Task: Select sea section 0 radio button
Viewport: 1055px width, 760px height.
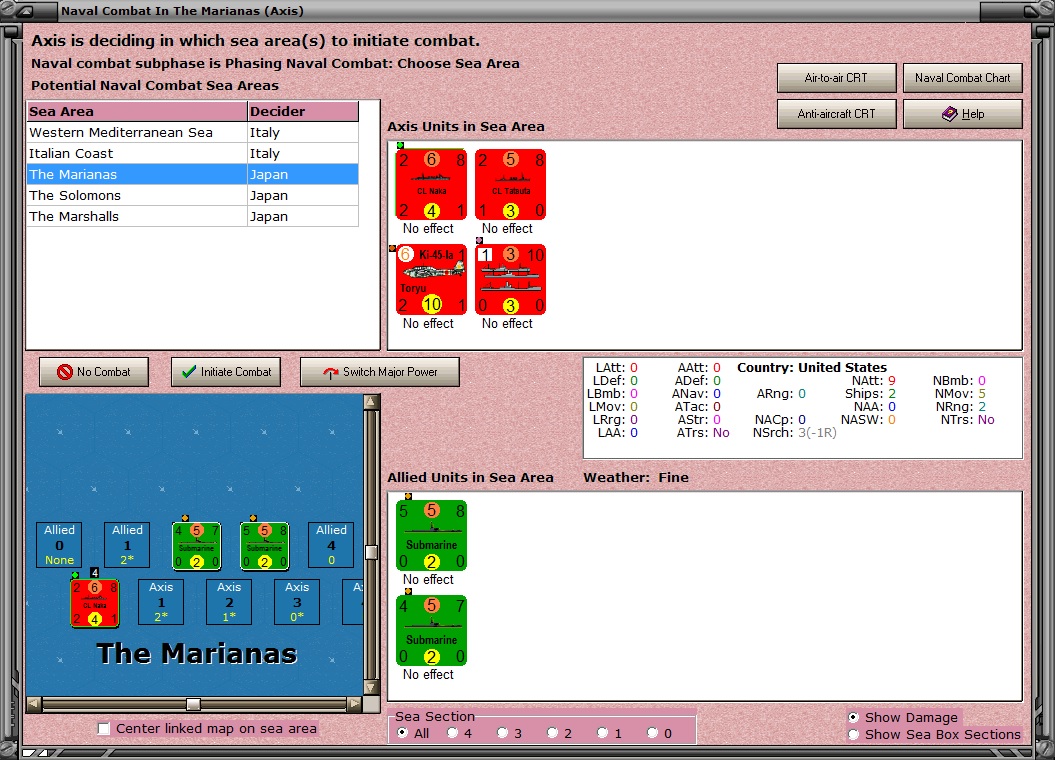Action: 652,732
